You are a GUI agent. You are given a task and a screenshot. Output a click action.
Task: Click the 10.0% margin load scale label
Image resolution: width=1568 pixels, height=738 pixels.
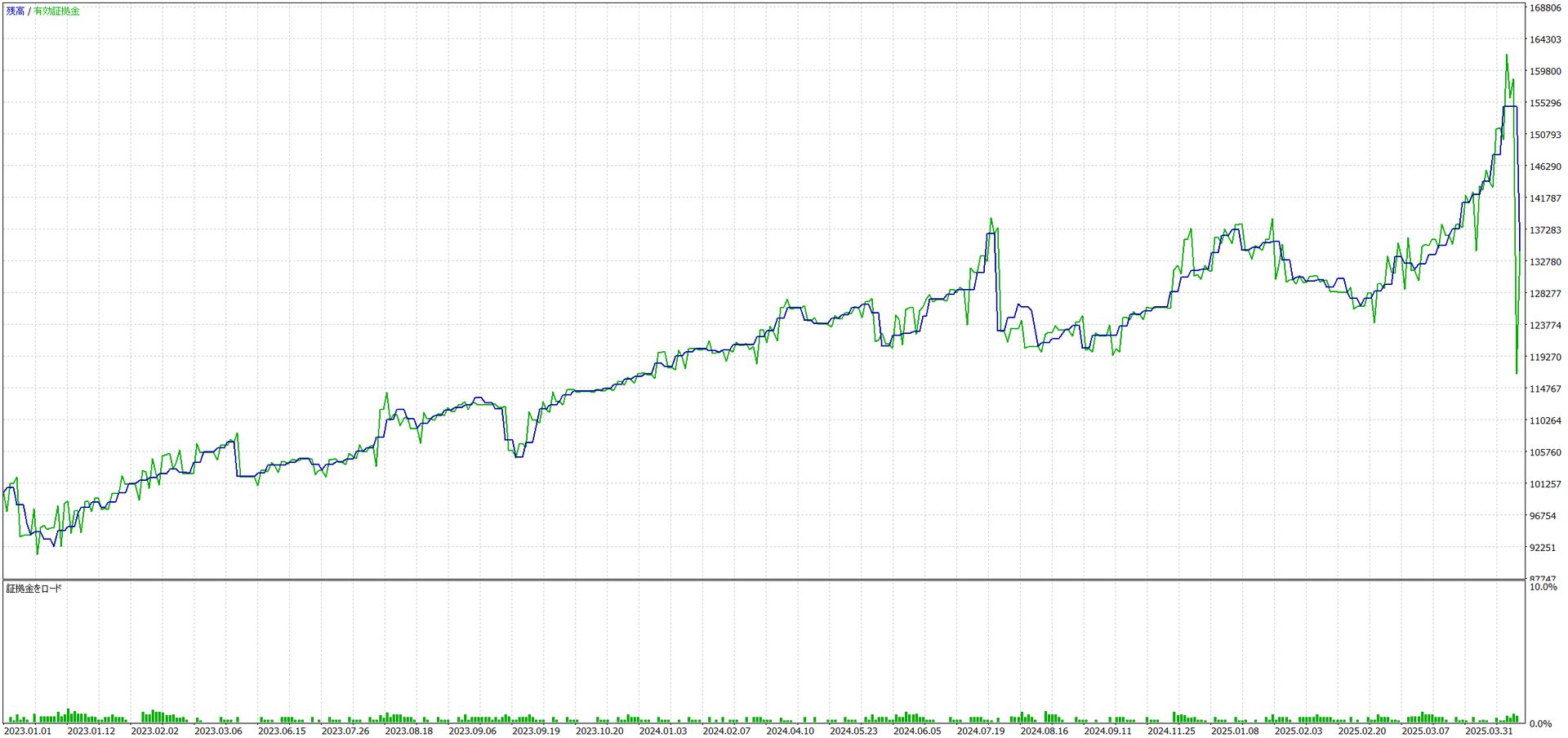[x=1543, y=587]
